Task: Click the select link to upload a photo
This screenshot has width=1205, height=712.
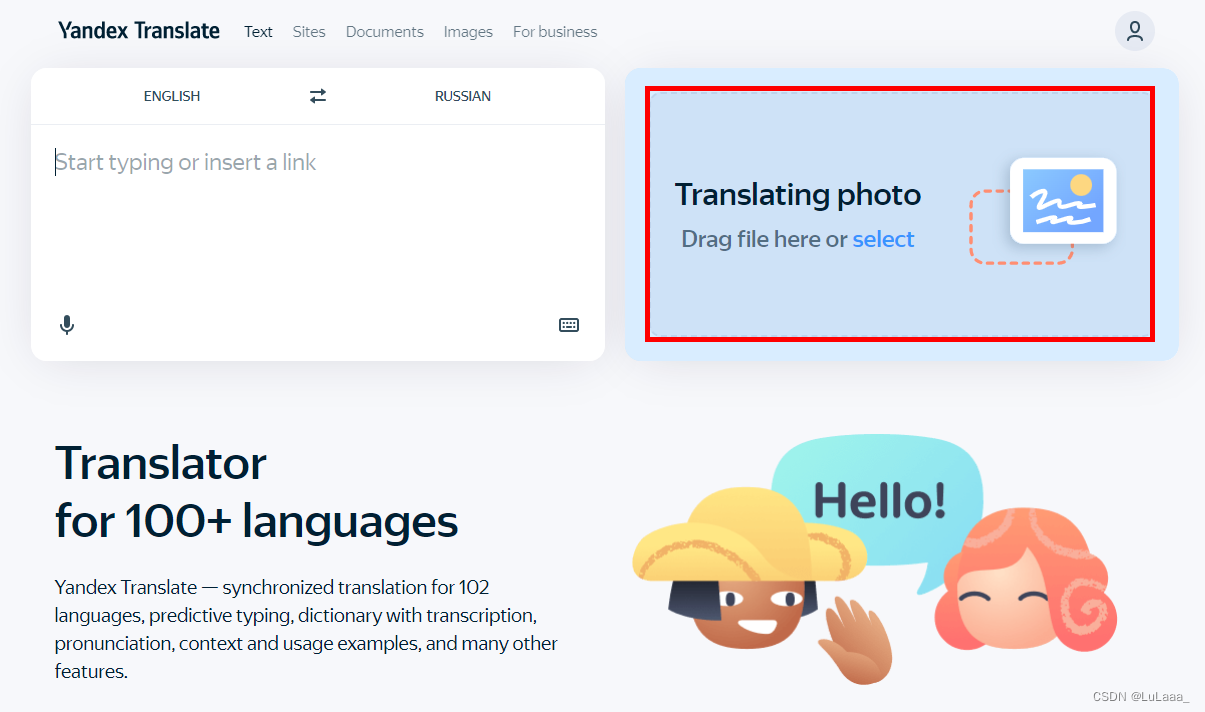Action: pyautogui.click(x=883, y=239)
